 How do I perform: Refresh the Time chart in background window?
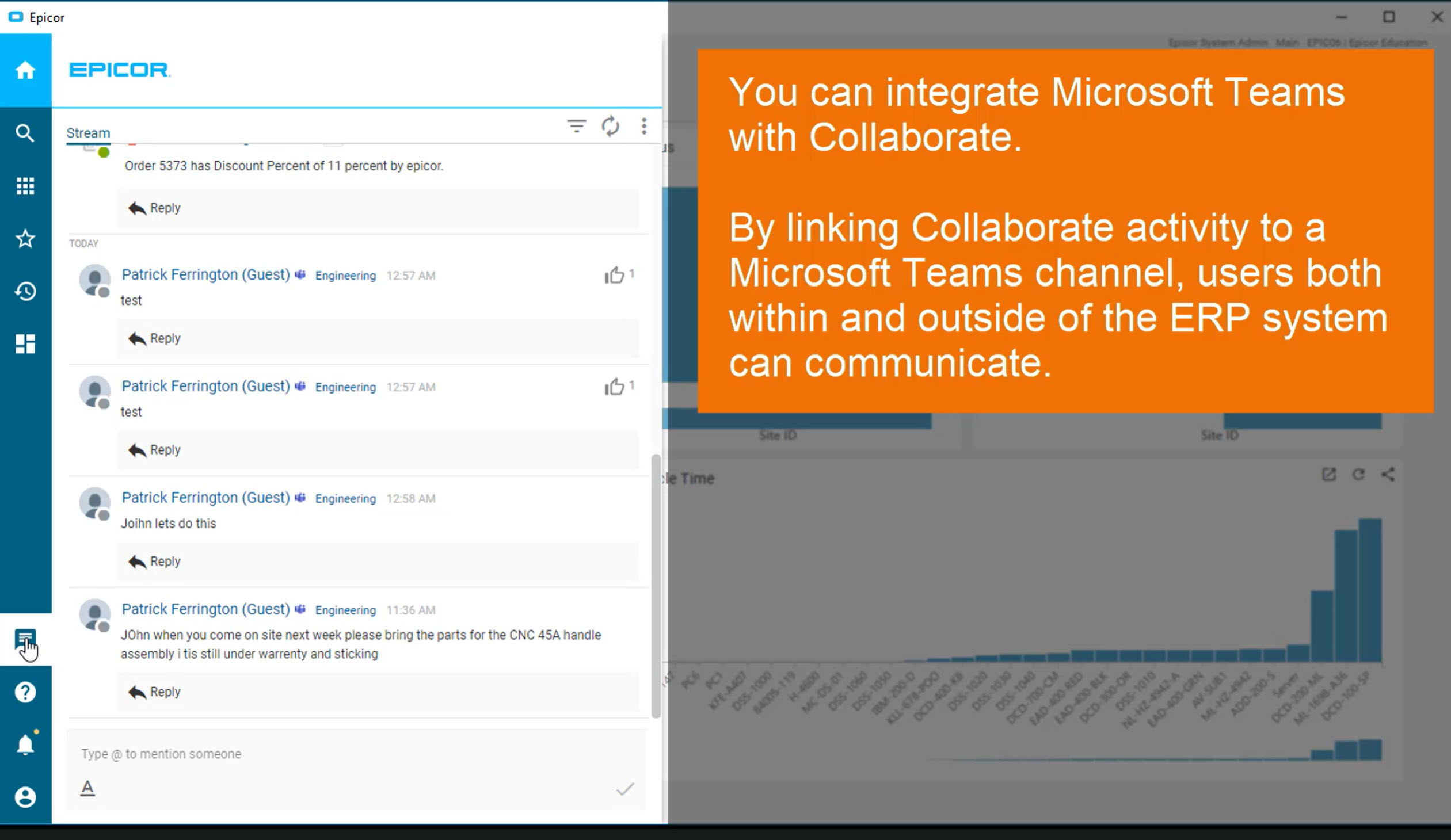pos(1359,475)
